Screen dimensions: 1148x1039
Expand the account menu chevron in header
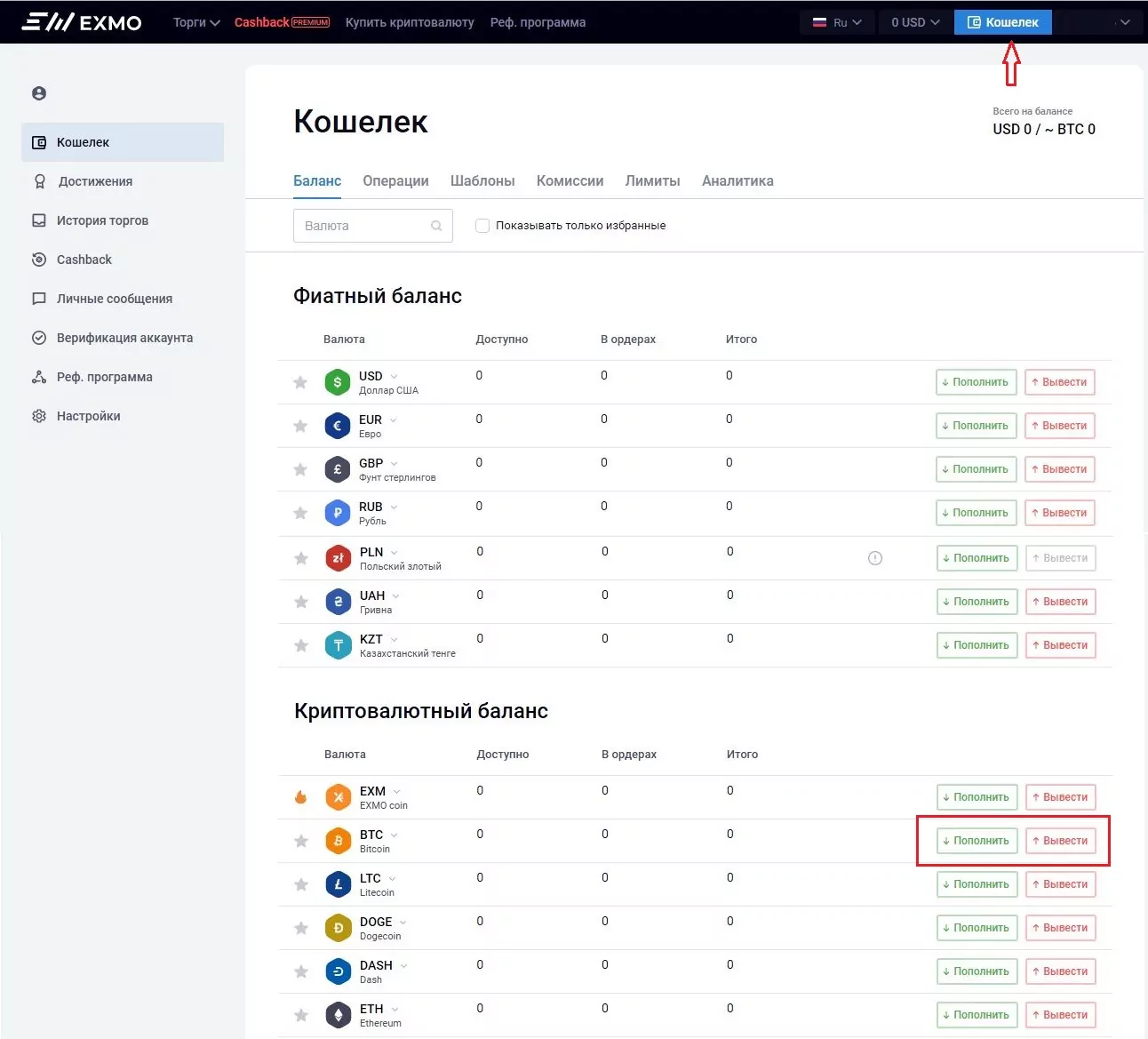click(x=1125, y=22)
